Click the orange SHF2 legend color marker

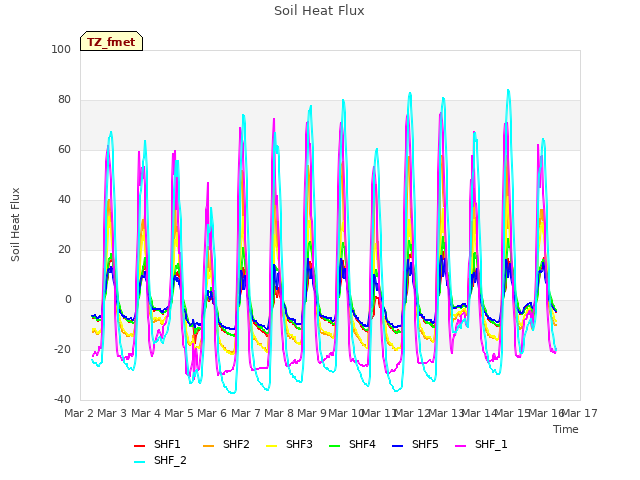click(x=209, y=446)
